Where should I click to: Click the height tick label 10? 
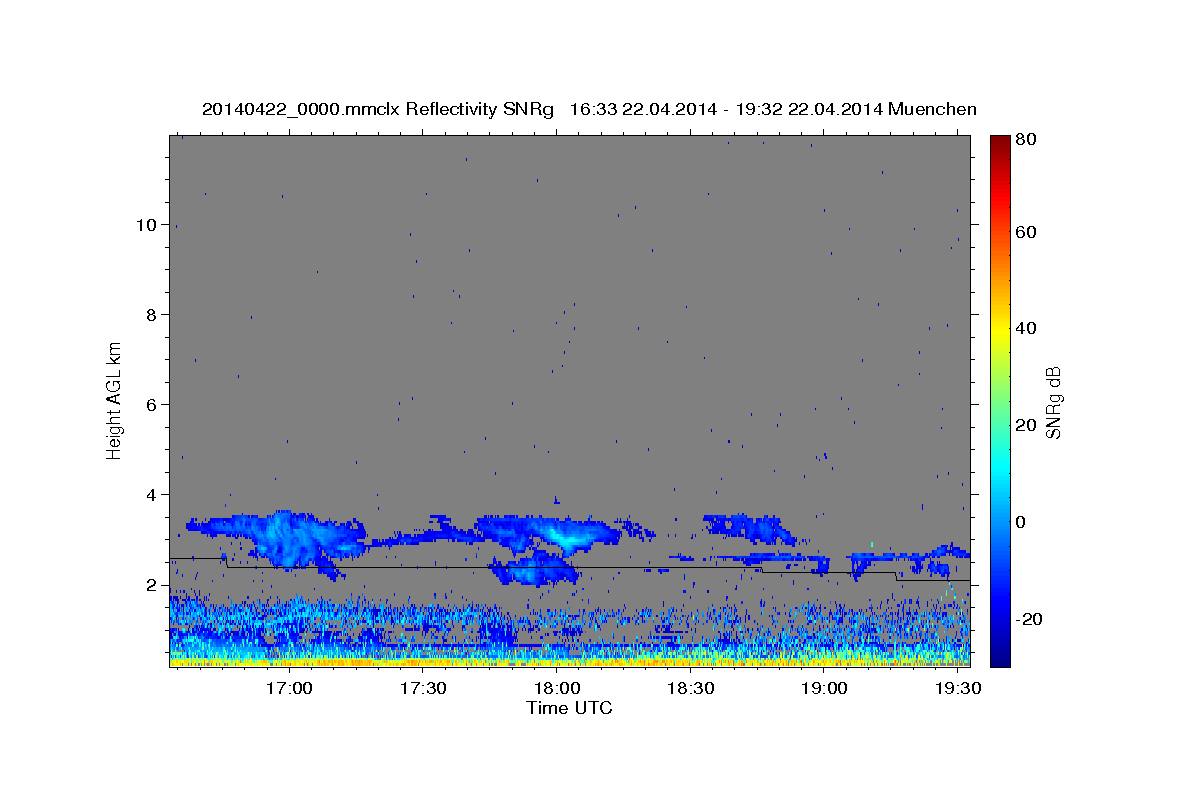145,224
